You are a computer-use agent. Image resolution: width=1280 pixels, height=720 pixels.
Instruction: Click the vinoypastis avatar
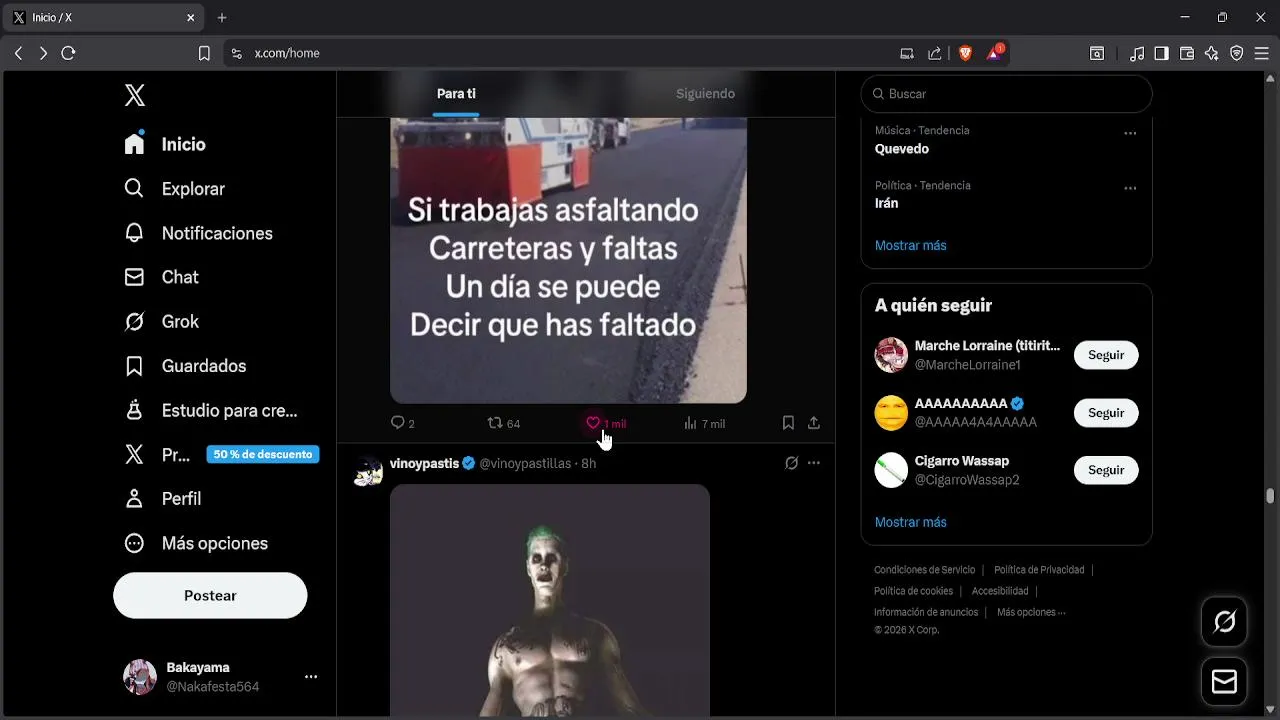coord(368,471)
